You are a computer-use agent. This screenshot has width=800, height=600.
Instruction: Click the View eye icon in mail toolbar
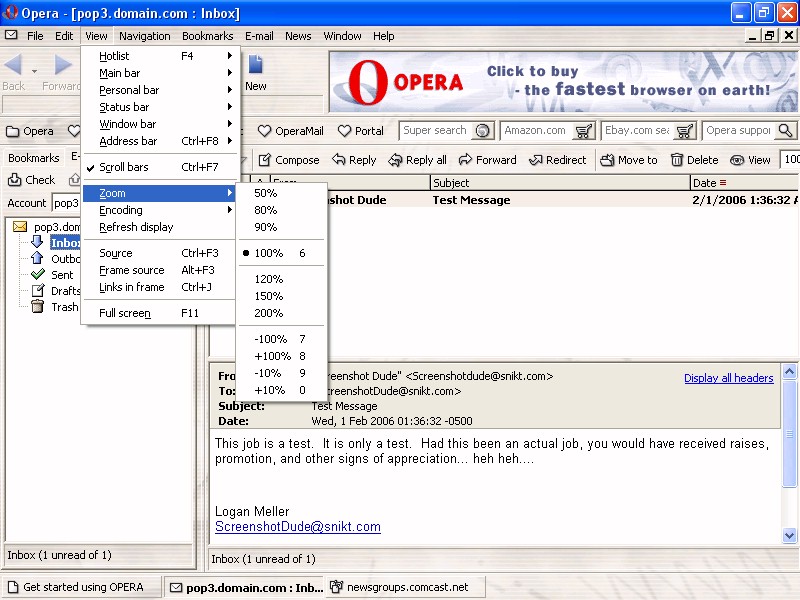click(737, 160)
